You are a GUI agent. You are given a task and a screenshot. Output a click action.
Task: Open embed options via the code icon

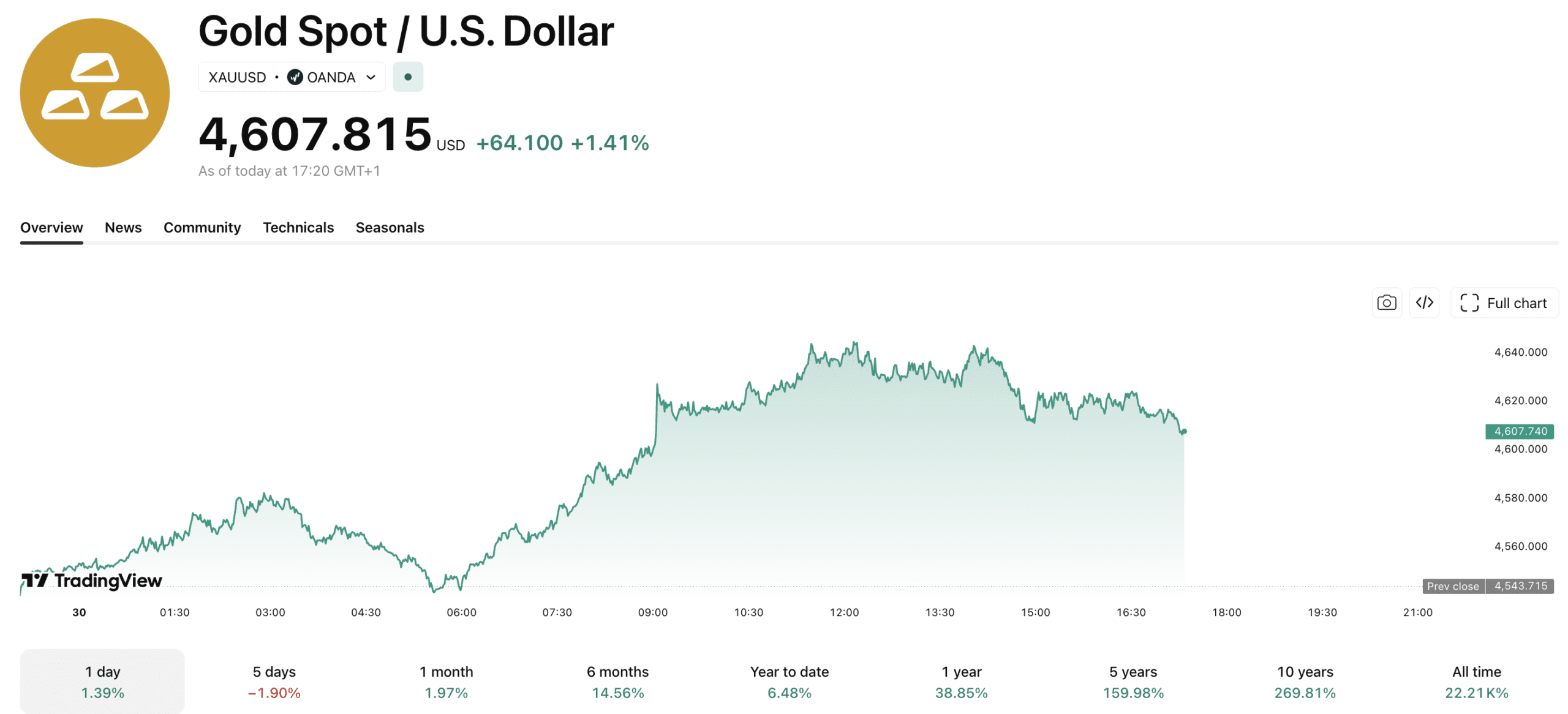1424,303
